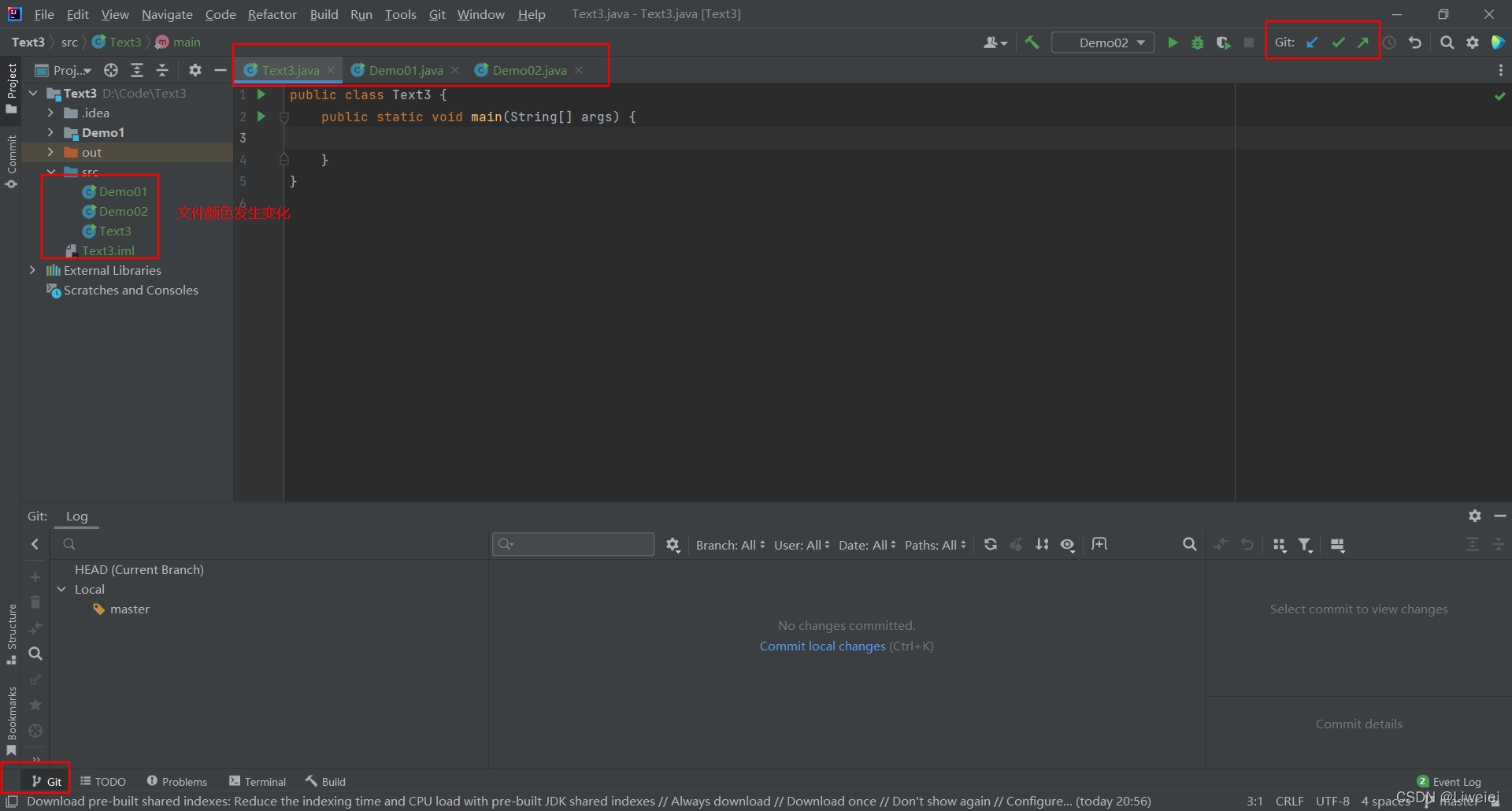Expand External Libraries node

click(x=32, y=270)
